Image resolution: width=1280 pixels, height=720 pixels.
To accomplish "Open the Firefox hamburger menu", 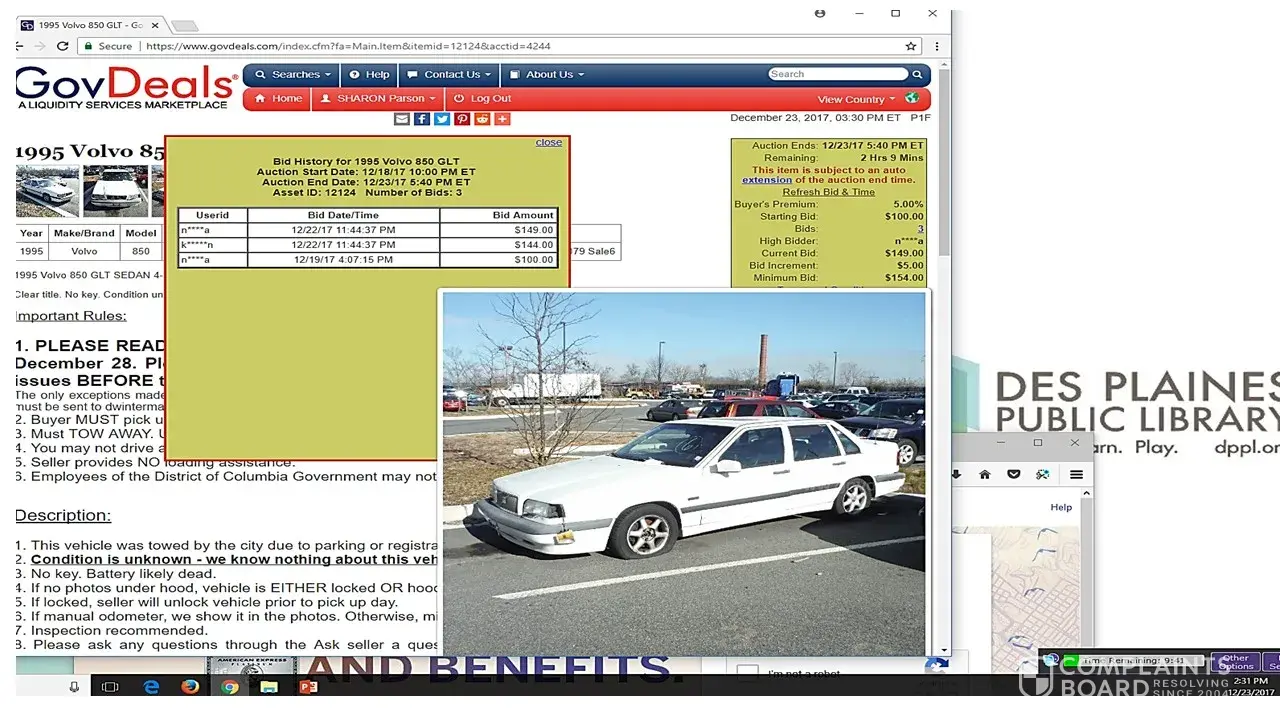I will coord(1076,474).
